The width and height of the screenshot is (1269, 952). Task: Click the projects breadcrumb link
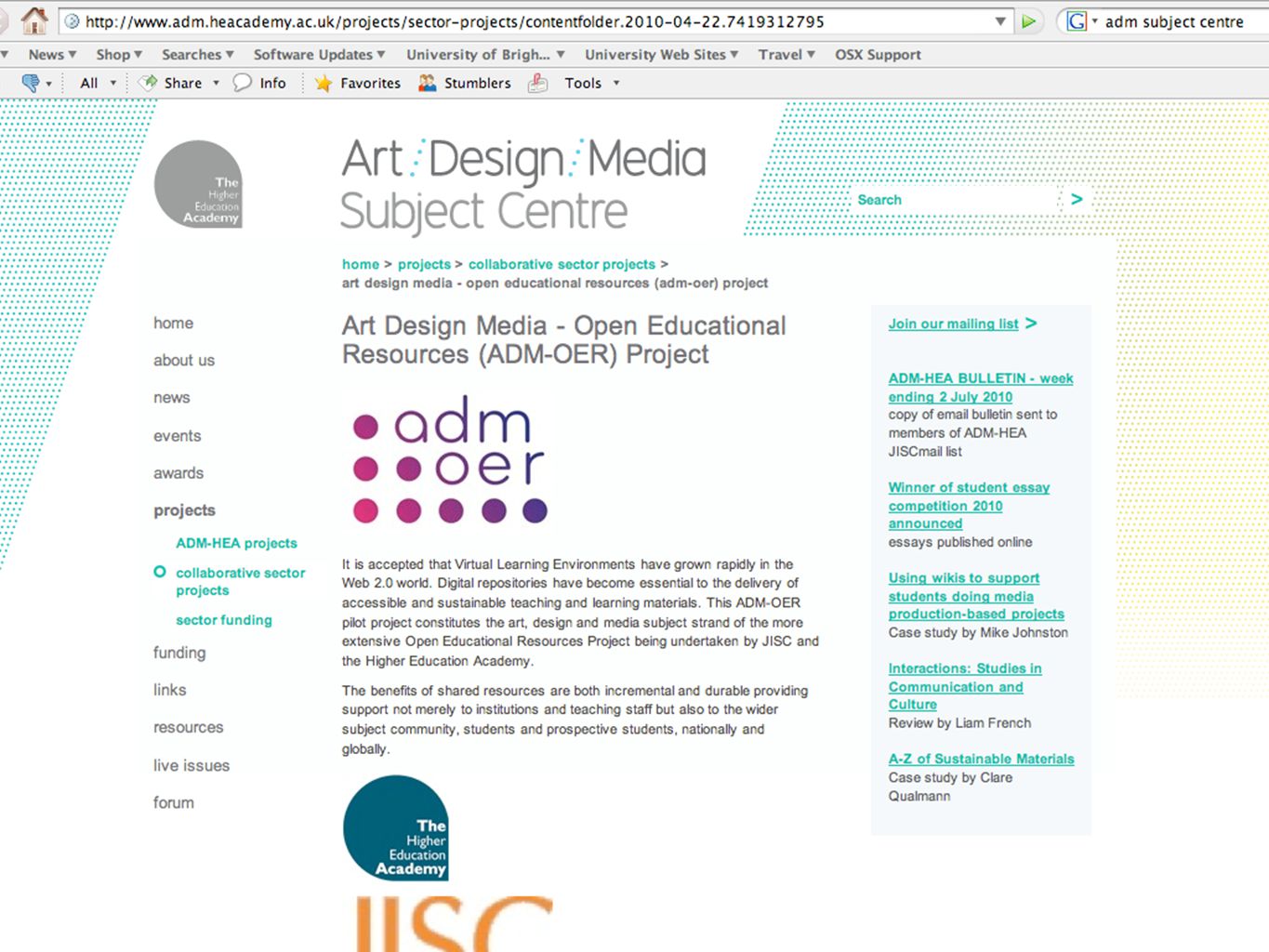tap(424, 264)
